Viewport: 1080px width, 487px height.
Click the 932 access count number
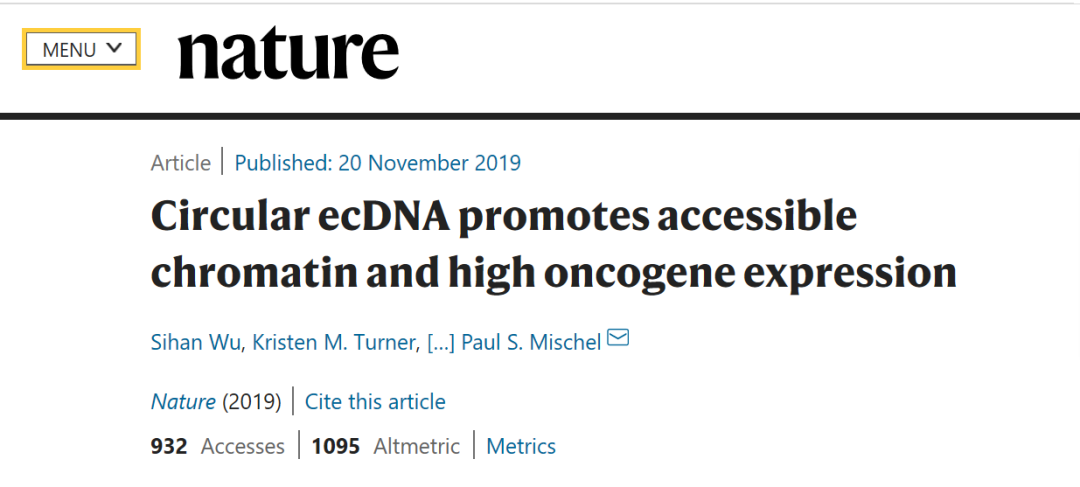pos(169,446)
